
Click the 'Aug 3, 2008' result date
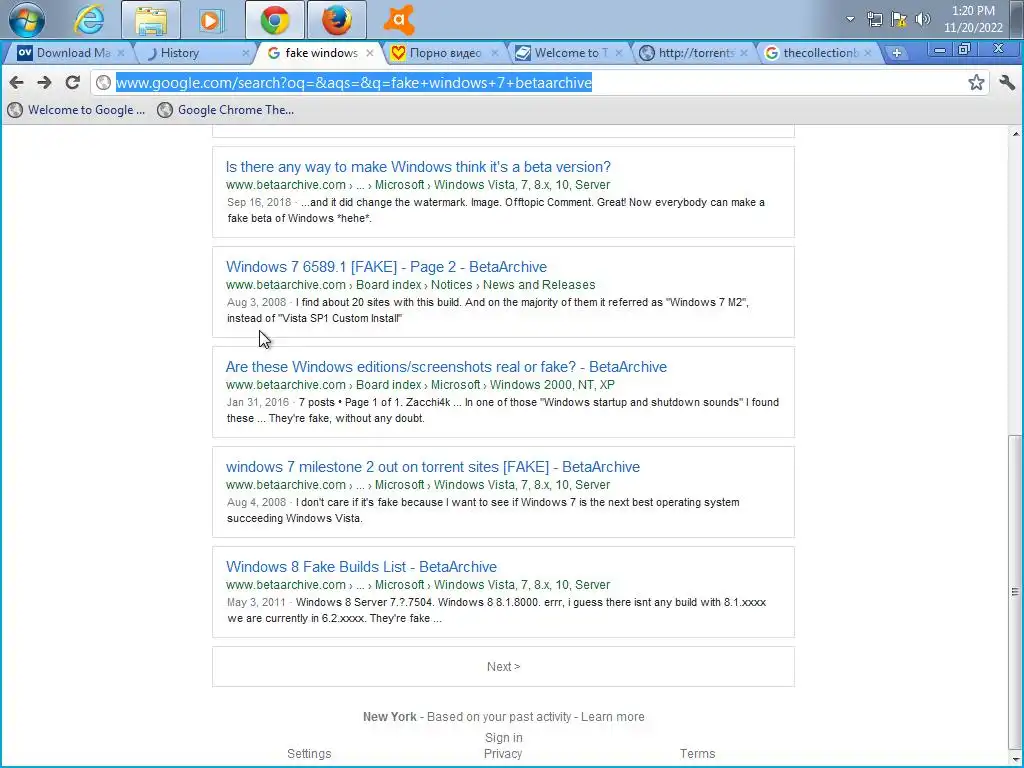(256, 302)
